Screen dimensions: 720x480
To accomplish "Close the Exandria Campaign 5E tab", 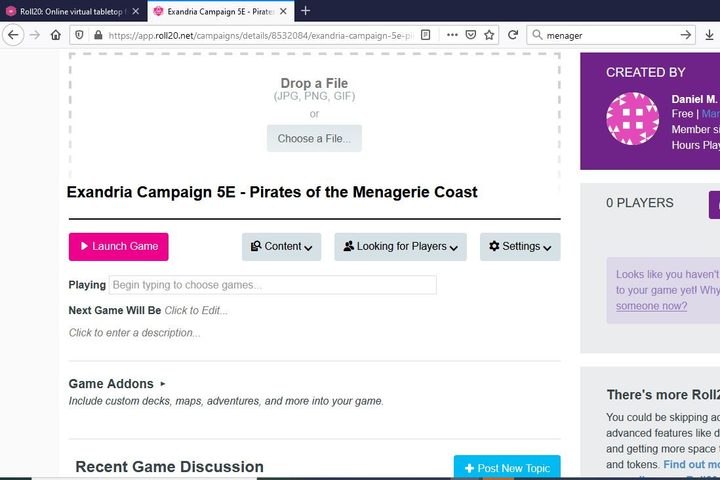I will tap(283, 11).
